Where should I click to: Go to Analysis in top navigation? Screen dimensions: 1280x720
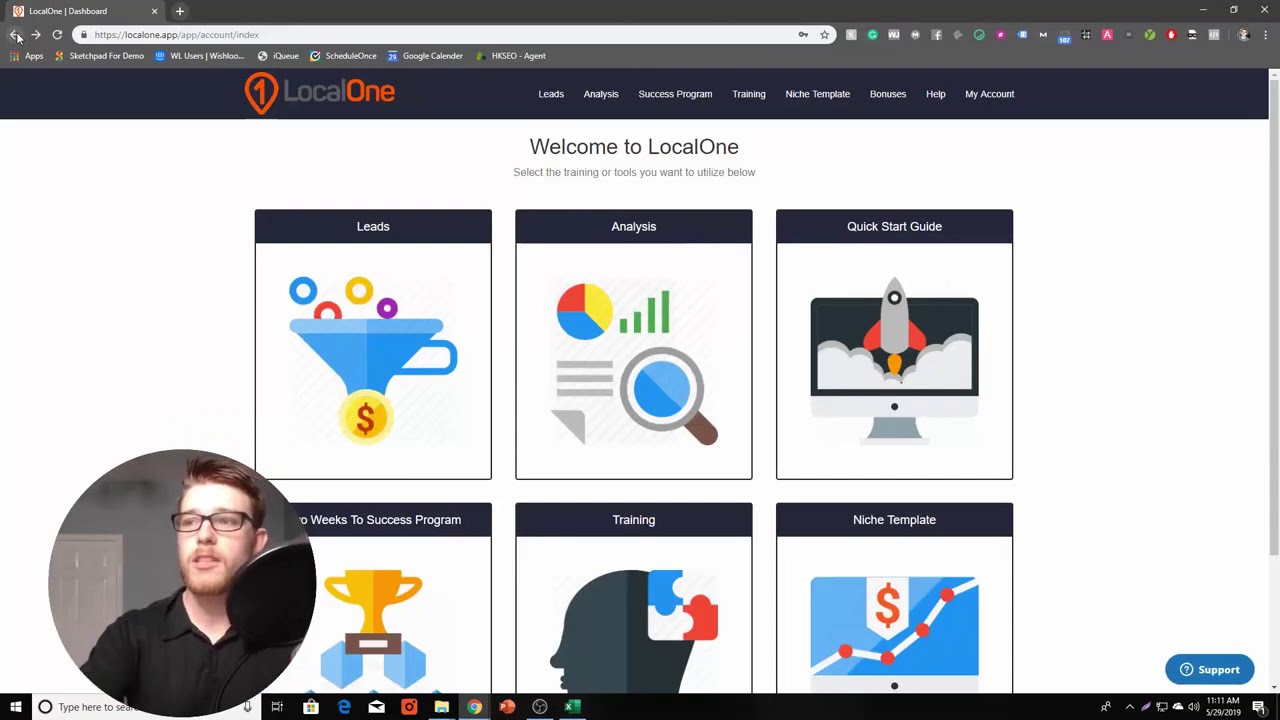coord(601,94)
